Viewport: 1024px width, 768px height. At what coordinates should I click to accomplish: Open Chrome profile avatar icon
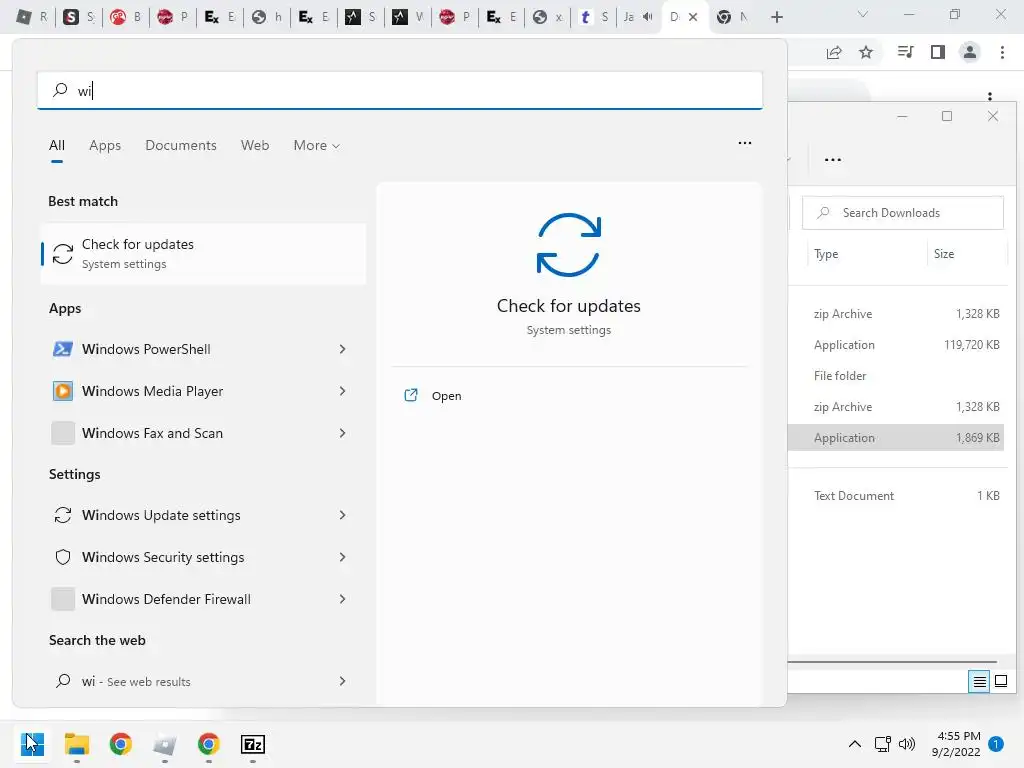[970, 52]
